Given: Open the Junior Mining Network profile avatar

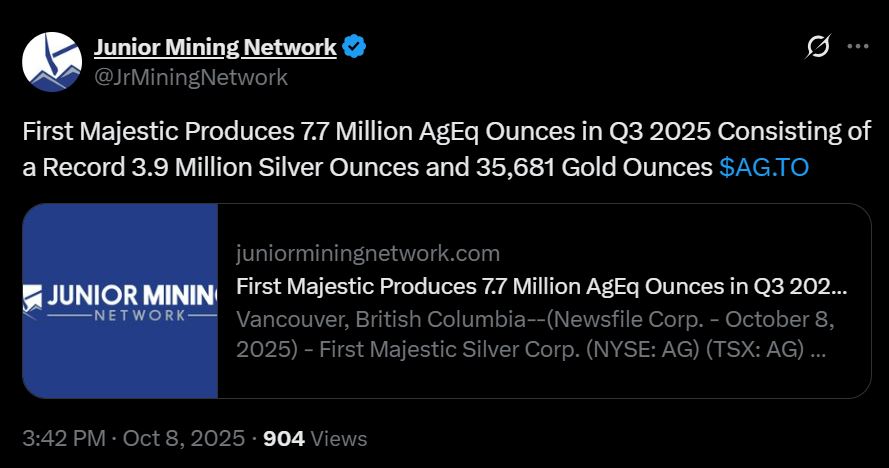Looking at the screenshot, I should tap(52, 61).
